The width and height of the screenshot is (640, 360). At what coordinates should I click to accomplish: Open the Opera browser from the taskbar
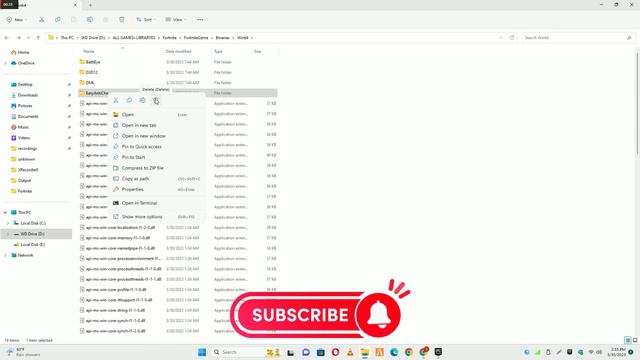click(x=335, y=352)
